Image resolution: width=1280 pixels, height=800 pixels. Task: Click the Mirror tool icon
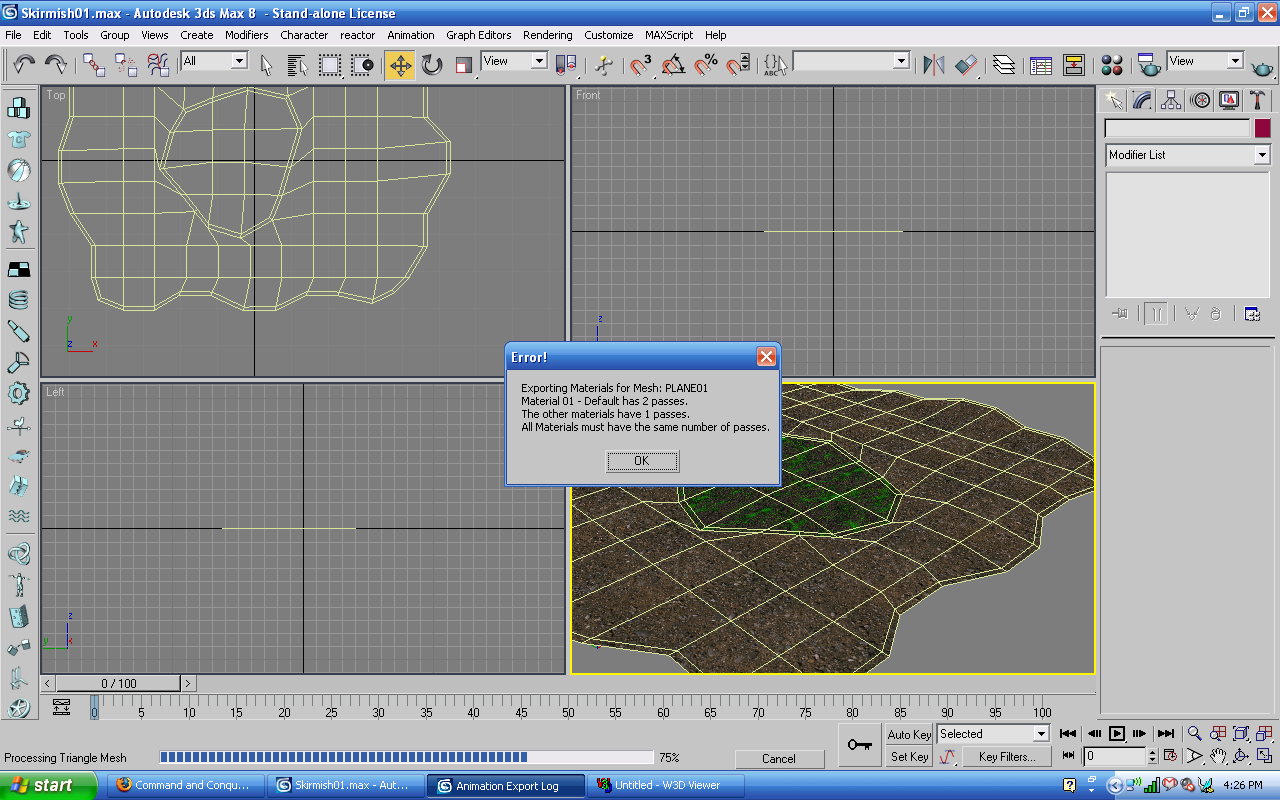click(x=934, y=66)
